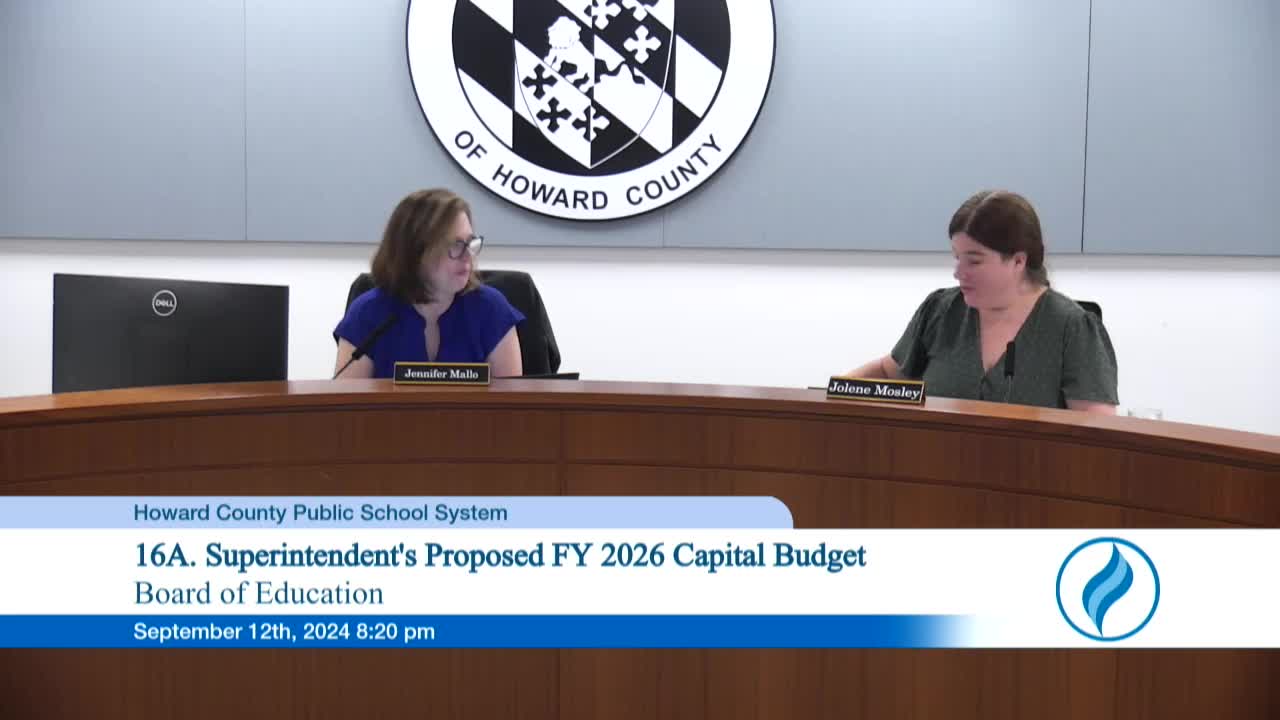The image size is (1280, 720).
Task: Click 'Howard County Public School System' banner text
Action: [x=320, y=513]
